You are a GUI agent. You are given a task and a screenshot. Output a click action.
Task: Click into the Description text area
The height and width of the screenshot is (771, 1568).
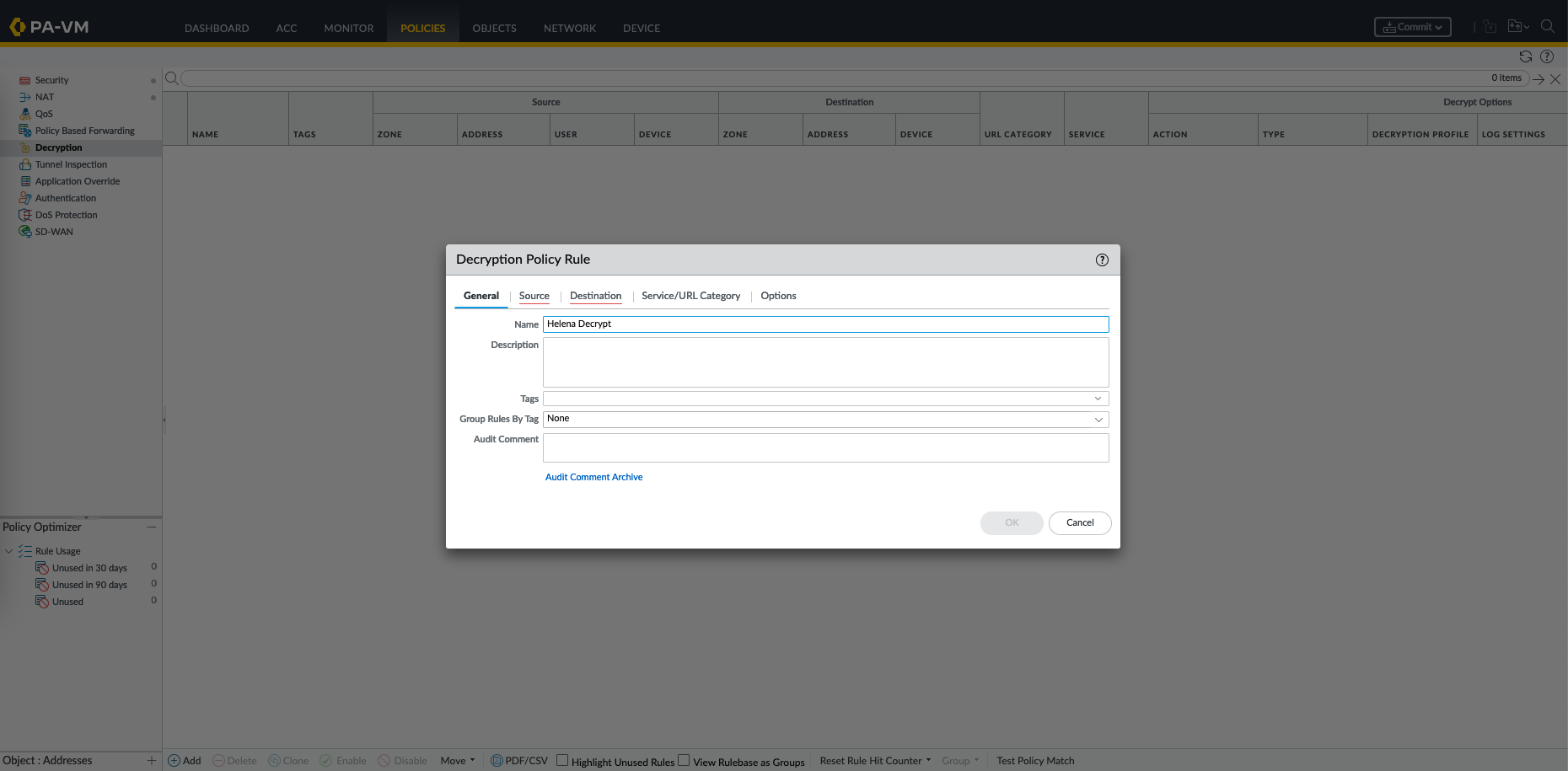click(x=825, y=362)
